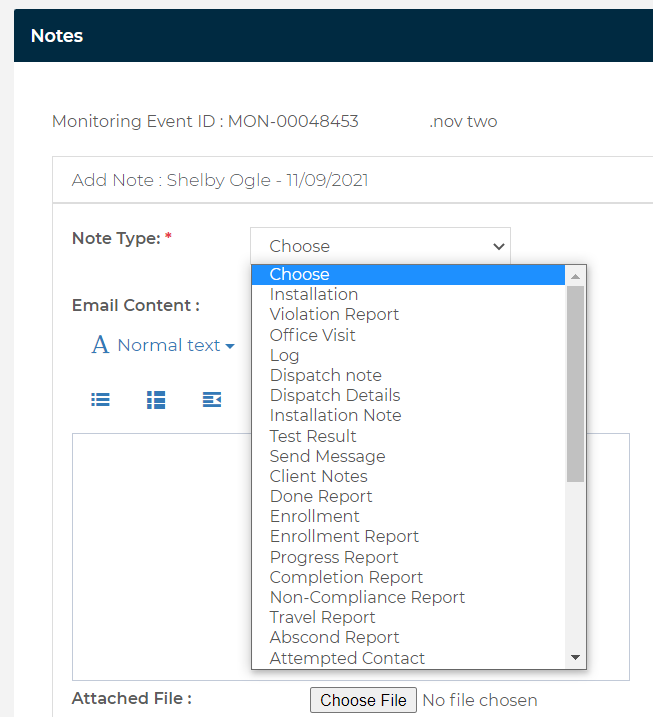Click the dropdown list scroll-down arrow
This screenshot has height=717, width=653.
click(575, 658)
